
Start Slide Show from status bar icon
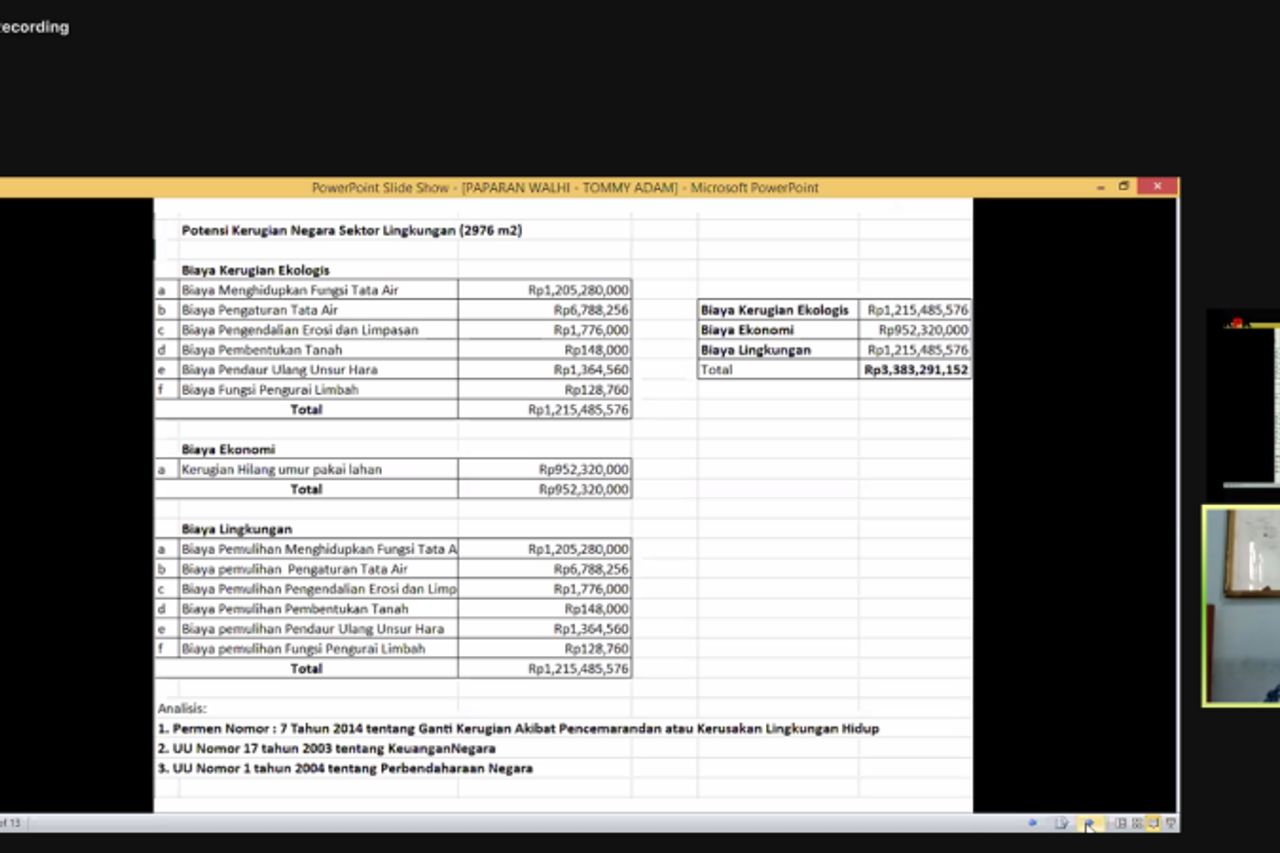point(1171,823)
